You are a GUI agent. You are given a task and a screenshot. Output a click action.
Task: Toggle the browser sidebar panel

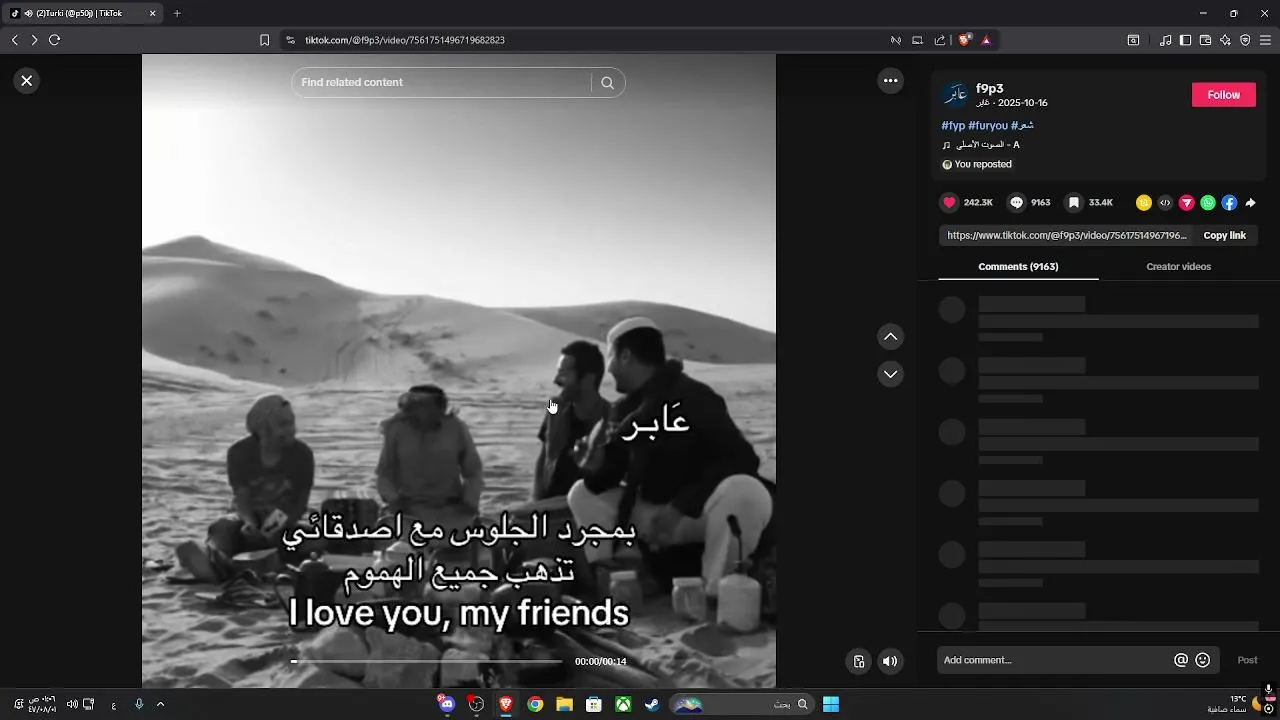1185,40
